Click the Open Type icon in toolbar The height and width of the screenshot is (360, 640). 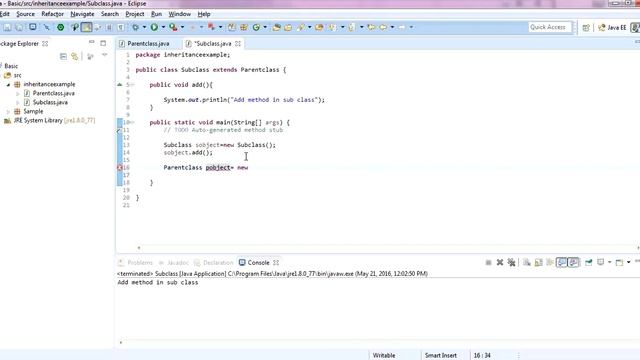pyautogui.click(x=276, y=27)
